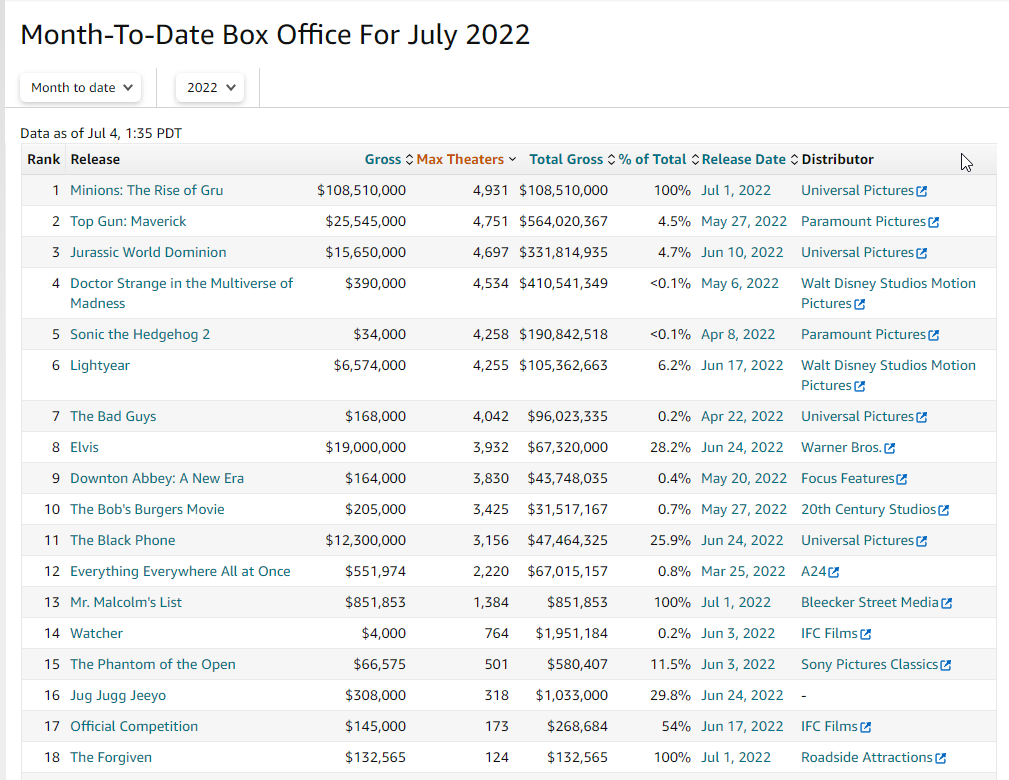Click external link icon next to Focus Features
The width and height of the screenshot is (1009, 780).
902,479
